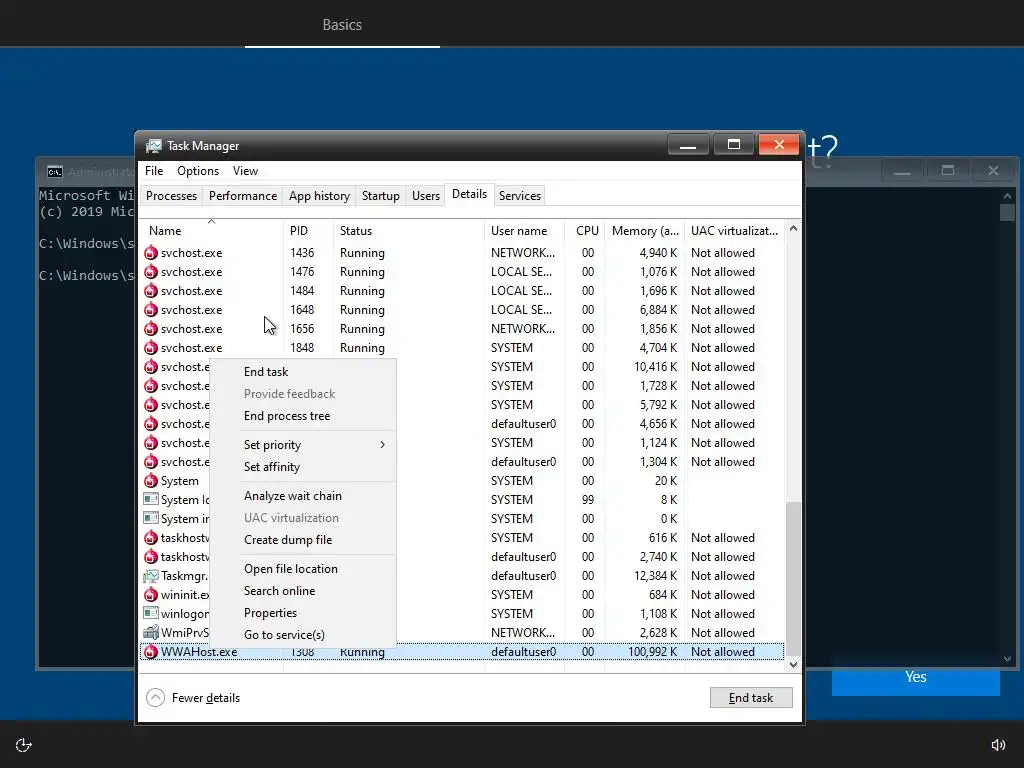The height and width of the screenshot is (768, 1024).
Task: Click the icon for svchost.exe PID 1436
Action: [151, 253]
